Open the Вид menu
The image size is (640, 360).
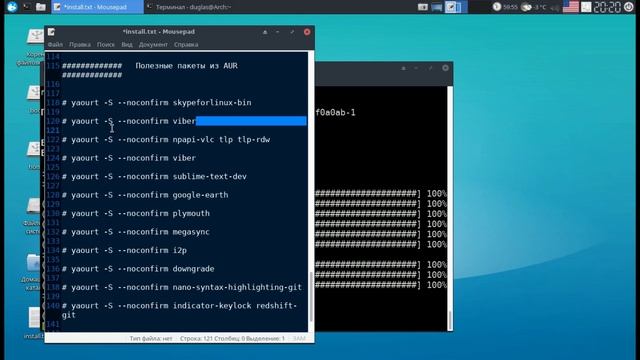point(127,44)
